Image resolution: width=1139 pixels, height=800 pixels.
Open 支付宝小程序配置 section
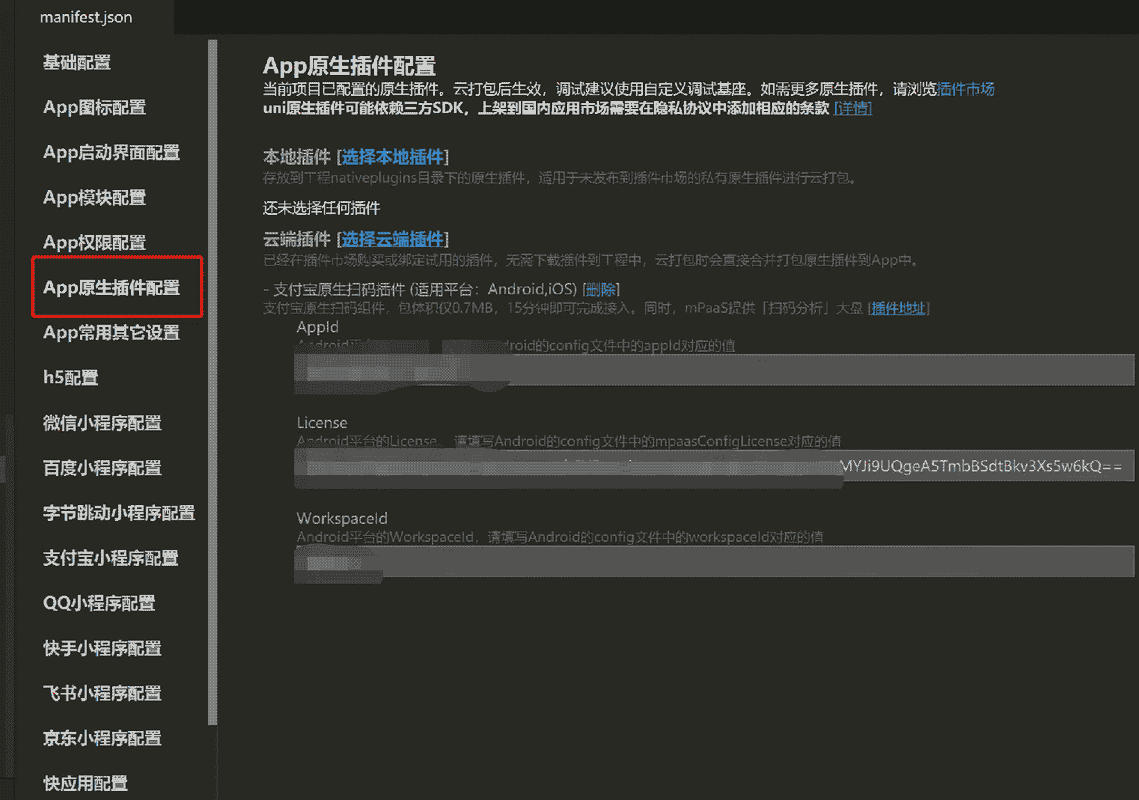point(110,558)
